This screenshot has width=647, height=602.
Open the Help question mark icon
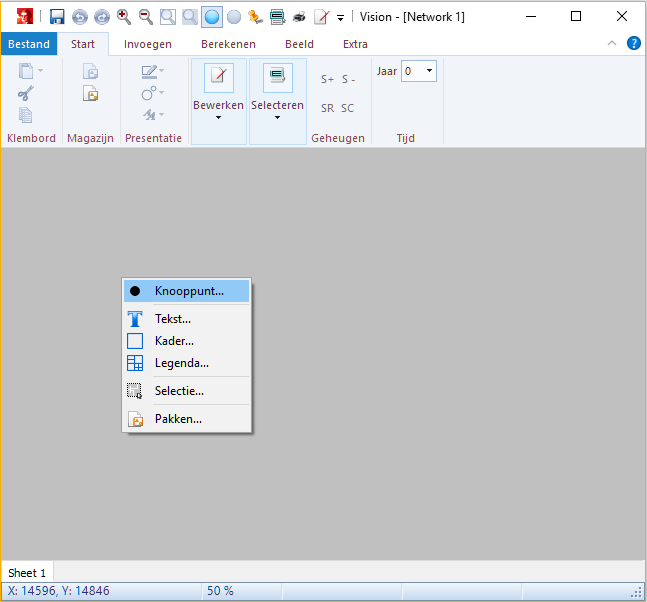(633, 43)
